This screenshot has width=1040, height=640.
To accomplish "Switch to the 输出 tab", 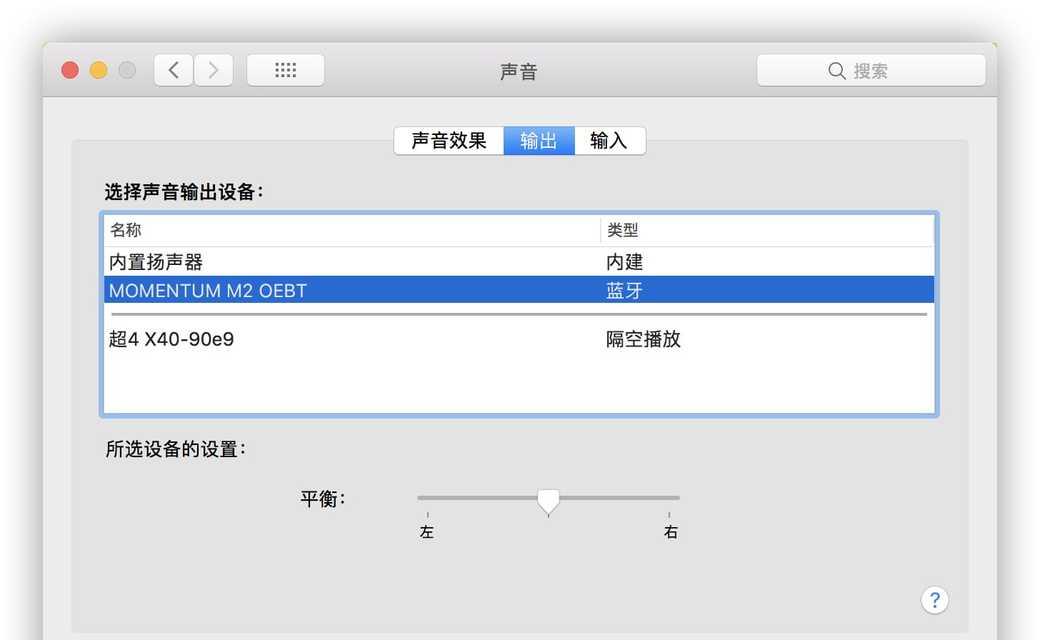I will (x=539, y=141).
